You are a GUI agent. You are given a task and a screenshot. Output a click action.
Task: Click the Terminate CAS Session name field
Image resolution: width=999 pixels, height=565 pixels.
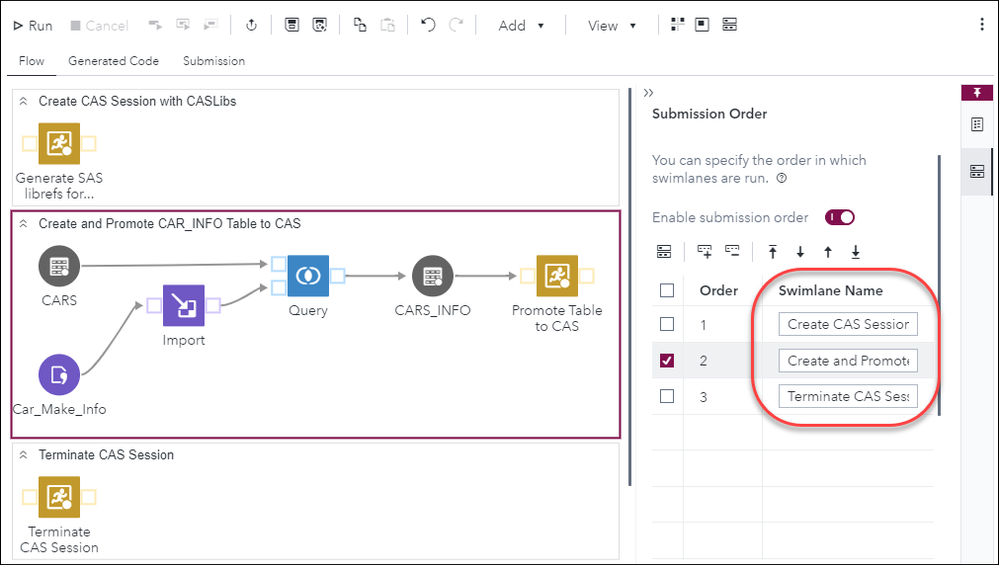tap(848, 396)
